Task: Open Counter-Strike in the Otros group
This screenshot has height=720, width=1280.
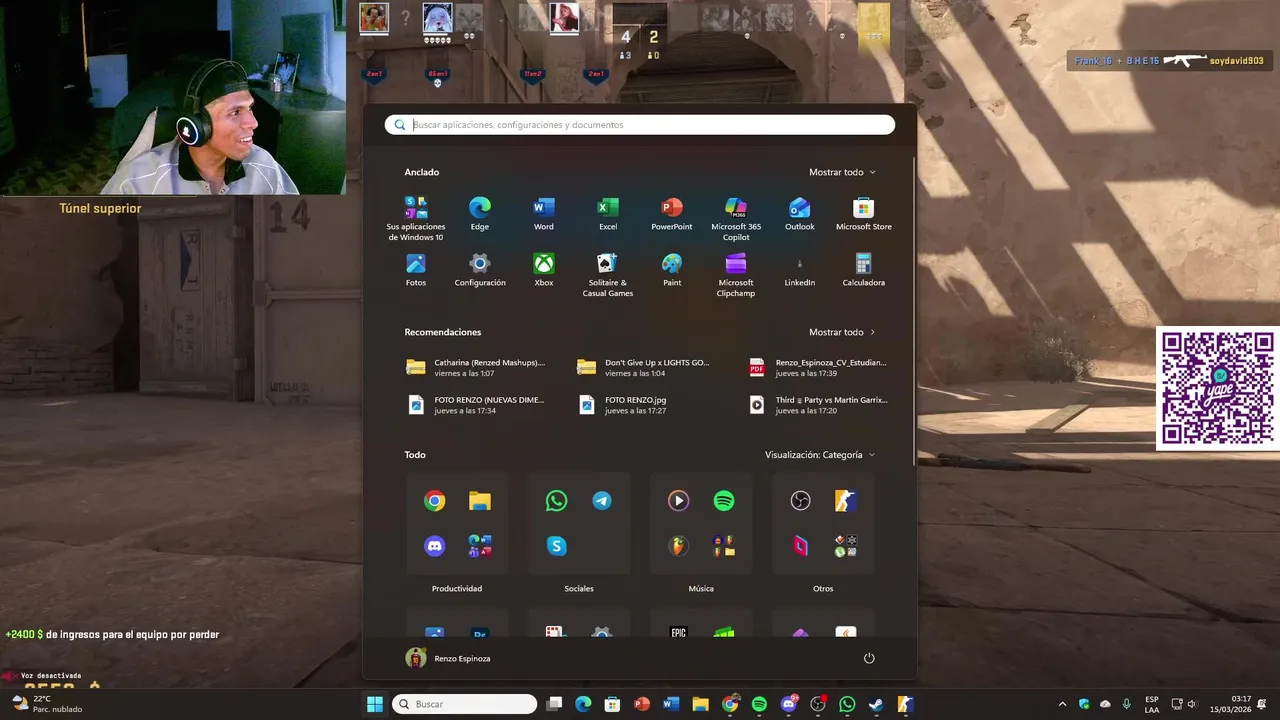Action: pos(846,501)
